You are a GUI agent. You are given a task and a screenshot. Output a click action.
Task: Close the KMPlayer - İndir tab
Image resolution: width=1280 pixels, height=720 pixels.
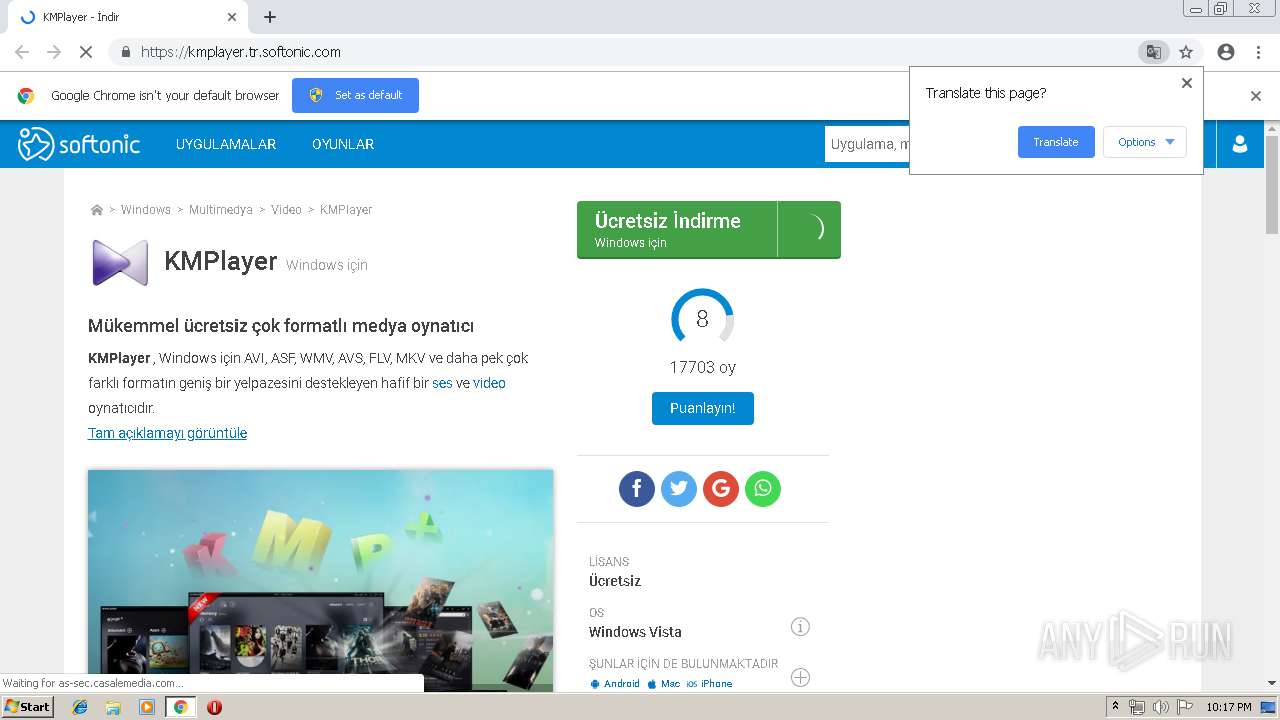(x=232, y=17)
